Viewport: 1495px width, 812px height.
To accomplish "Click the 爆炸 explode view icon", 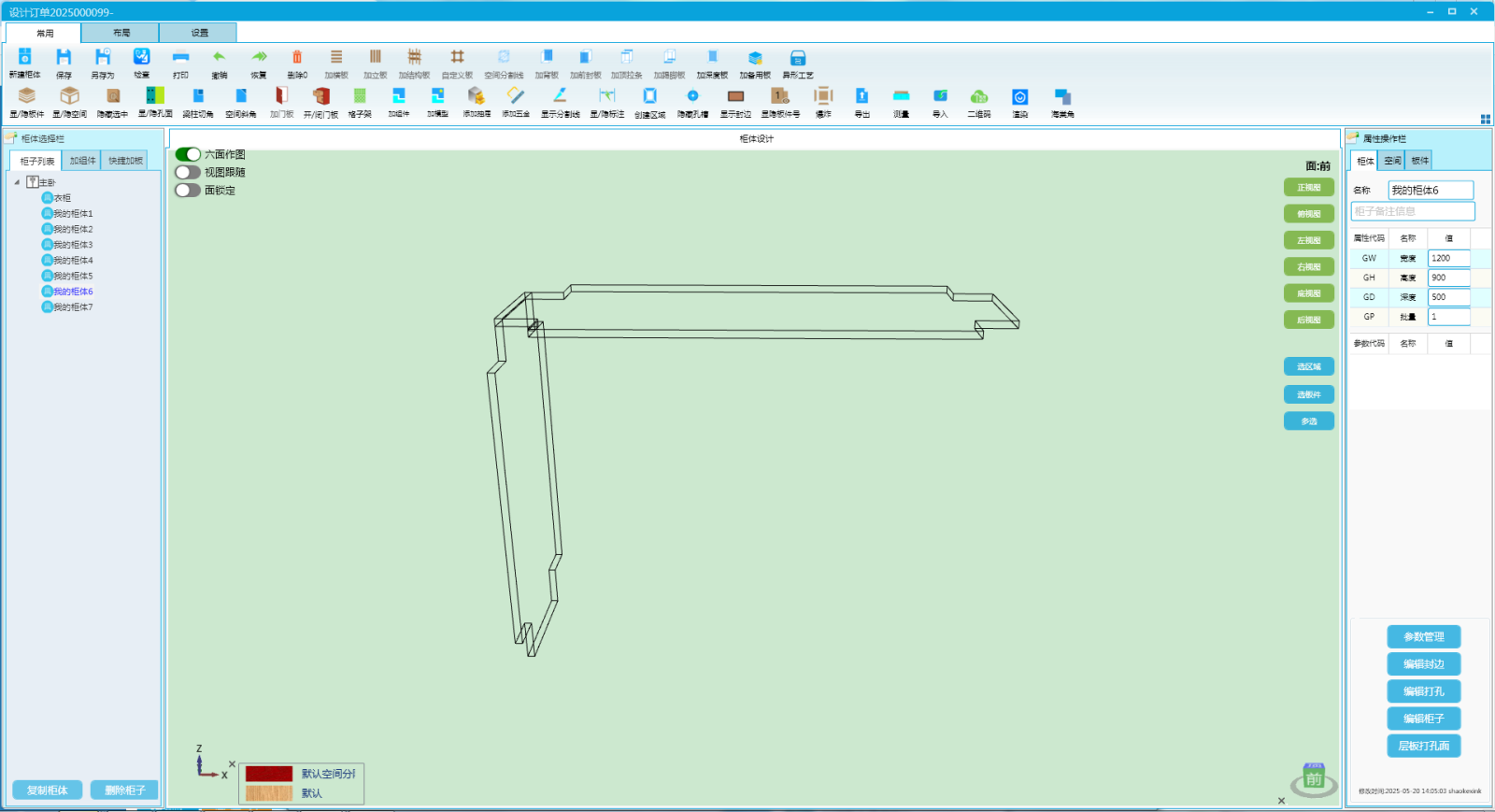I will [x=823, y=95].
